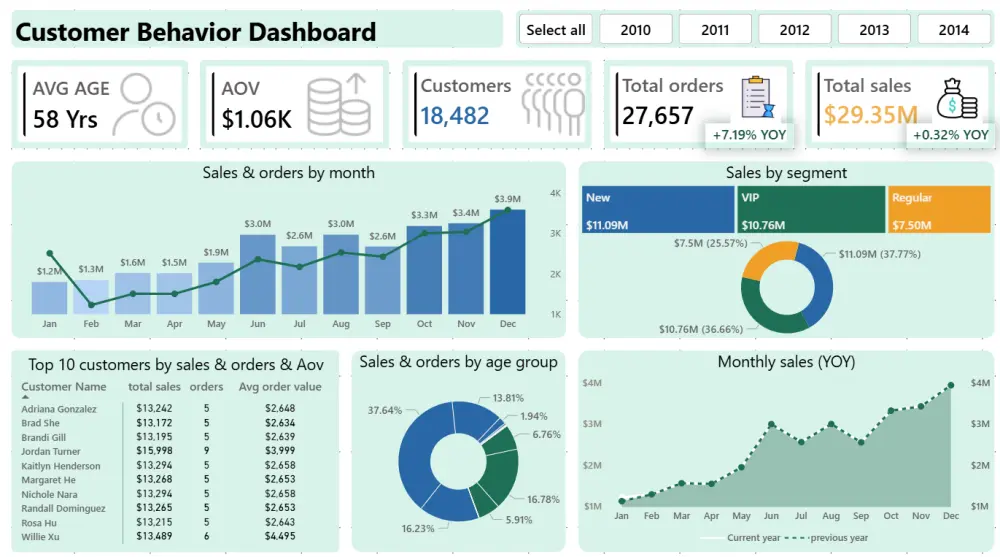Click the Sales & orders by month title
1000x557 pixels.
pos(288,173)
